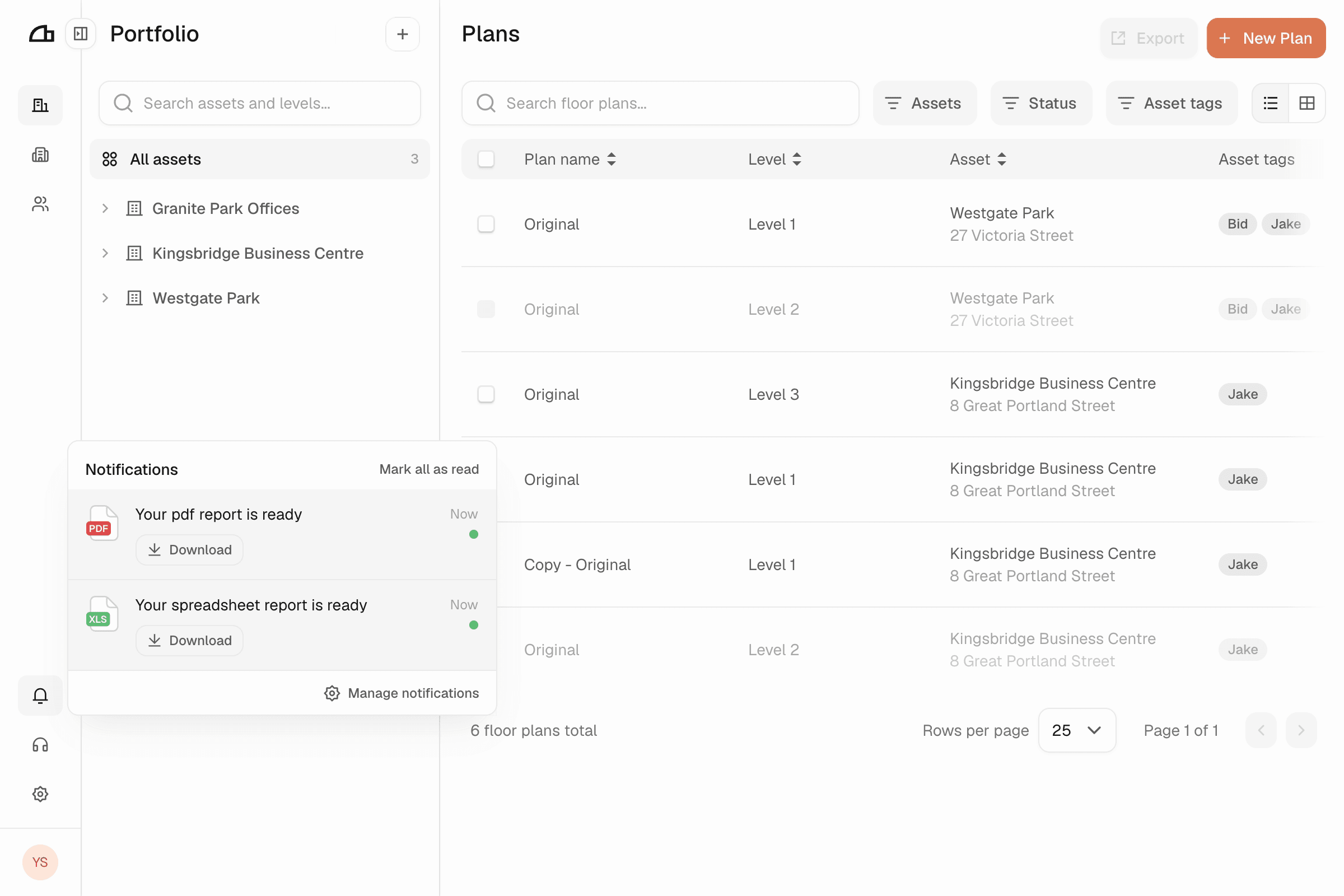Add new asset with plus icon
The image size is (1344, 896).
(x=402, y=34)
